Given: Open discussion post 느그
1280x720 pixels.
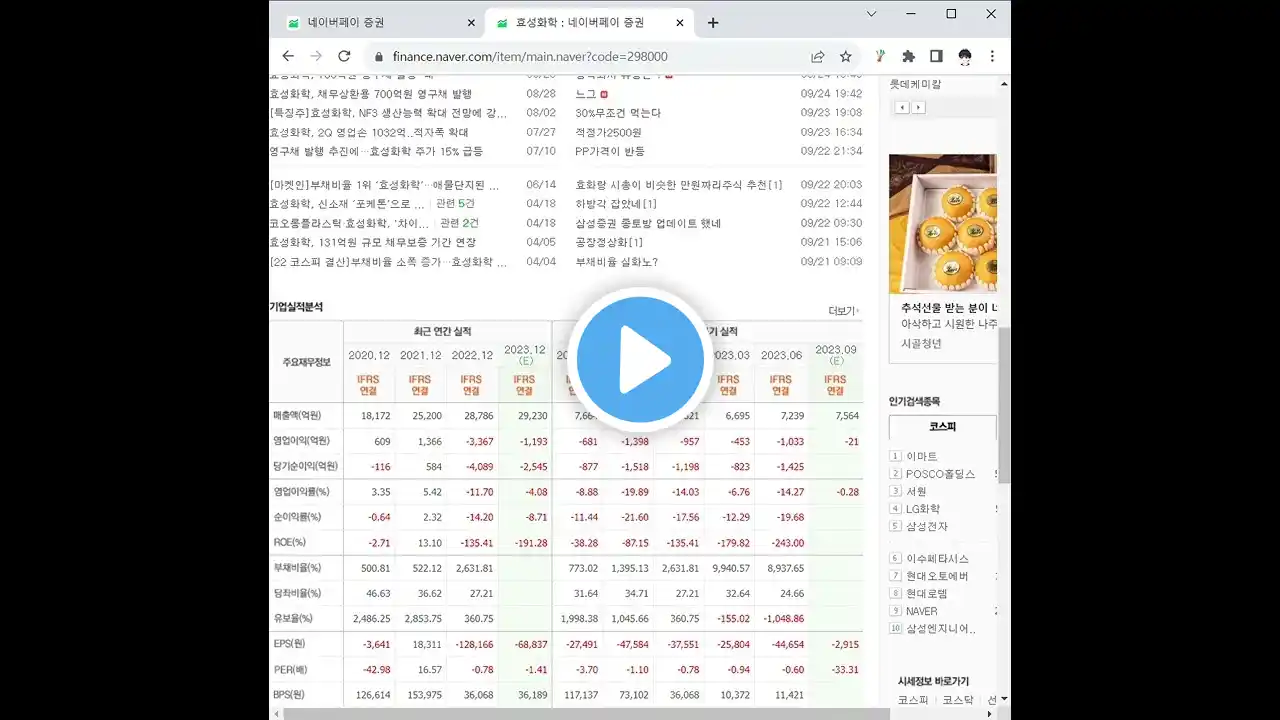Looking at the screenshot, I should coord(586,94).
